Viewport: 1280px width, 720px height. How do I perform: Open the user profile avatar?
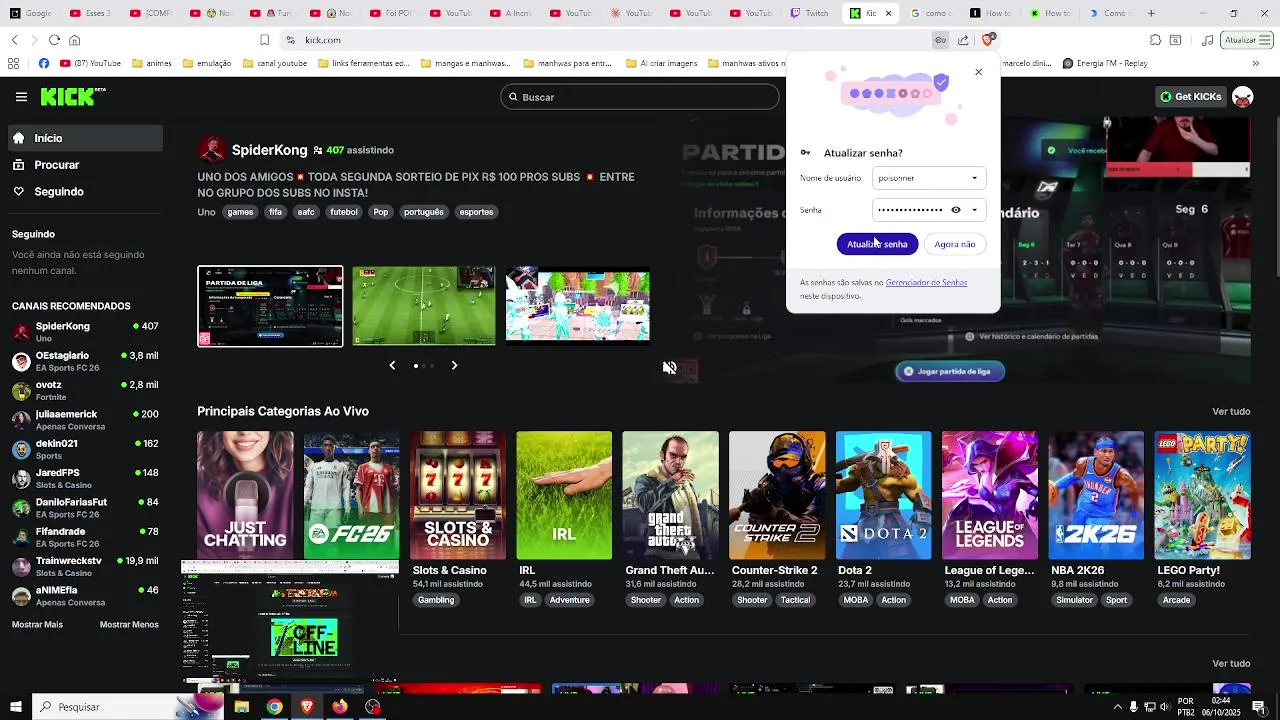(x=1243, y=97)
